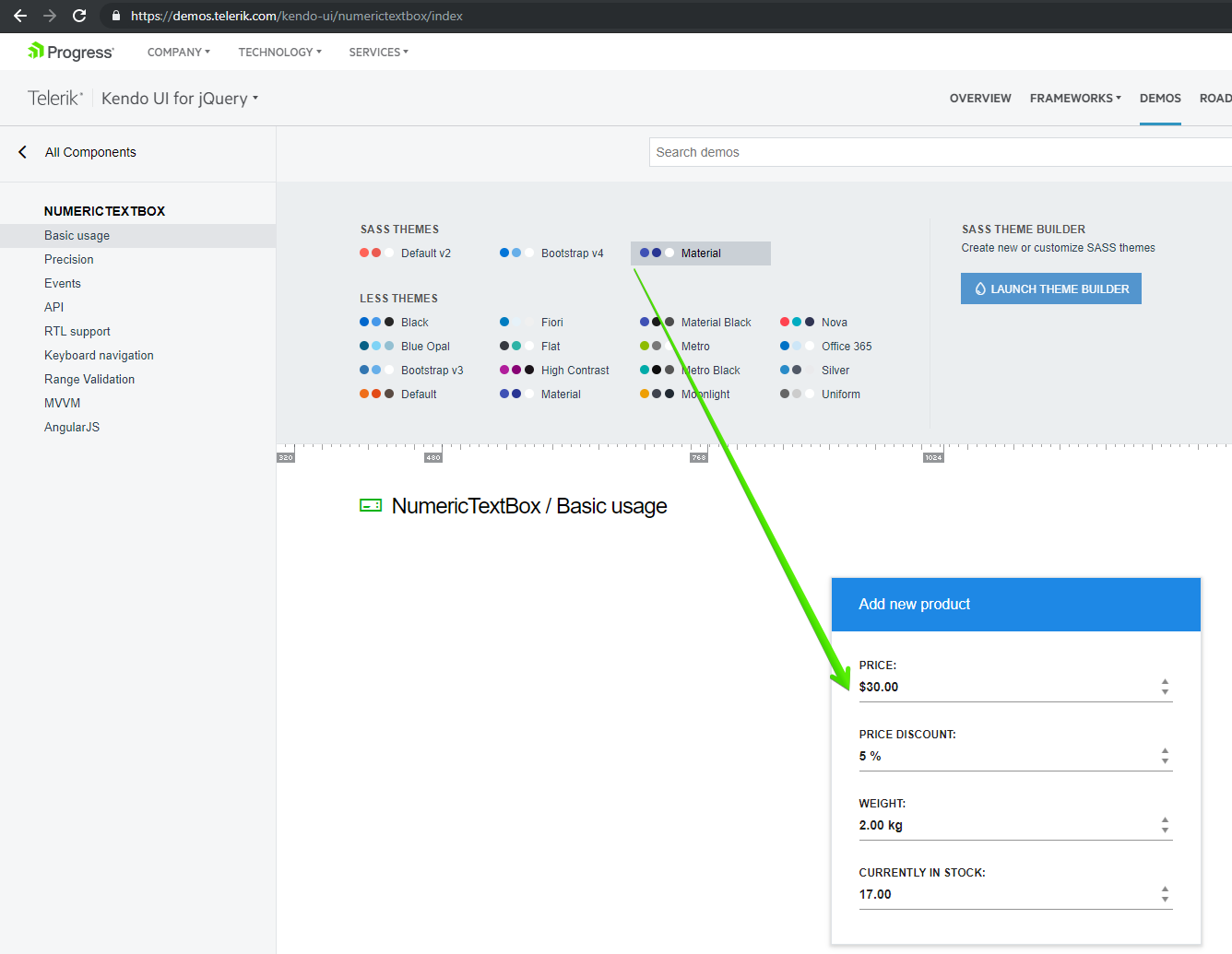Select the Events demo in the sidebar

coord(63,284)
